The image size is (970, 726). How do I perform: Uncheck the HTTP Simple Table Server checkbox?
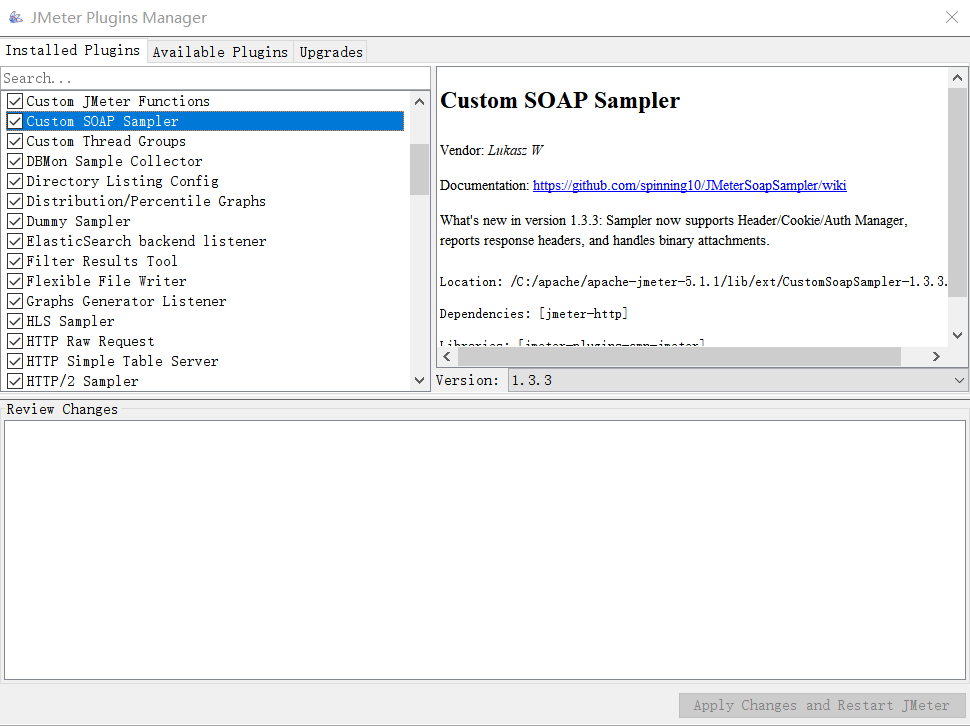[x=15, y=361]
